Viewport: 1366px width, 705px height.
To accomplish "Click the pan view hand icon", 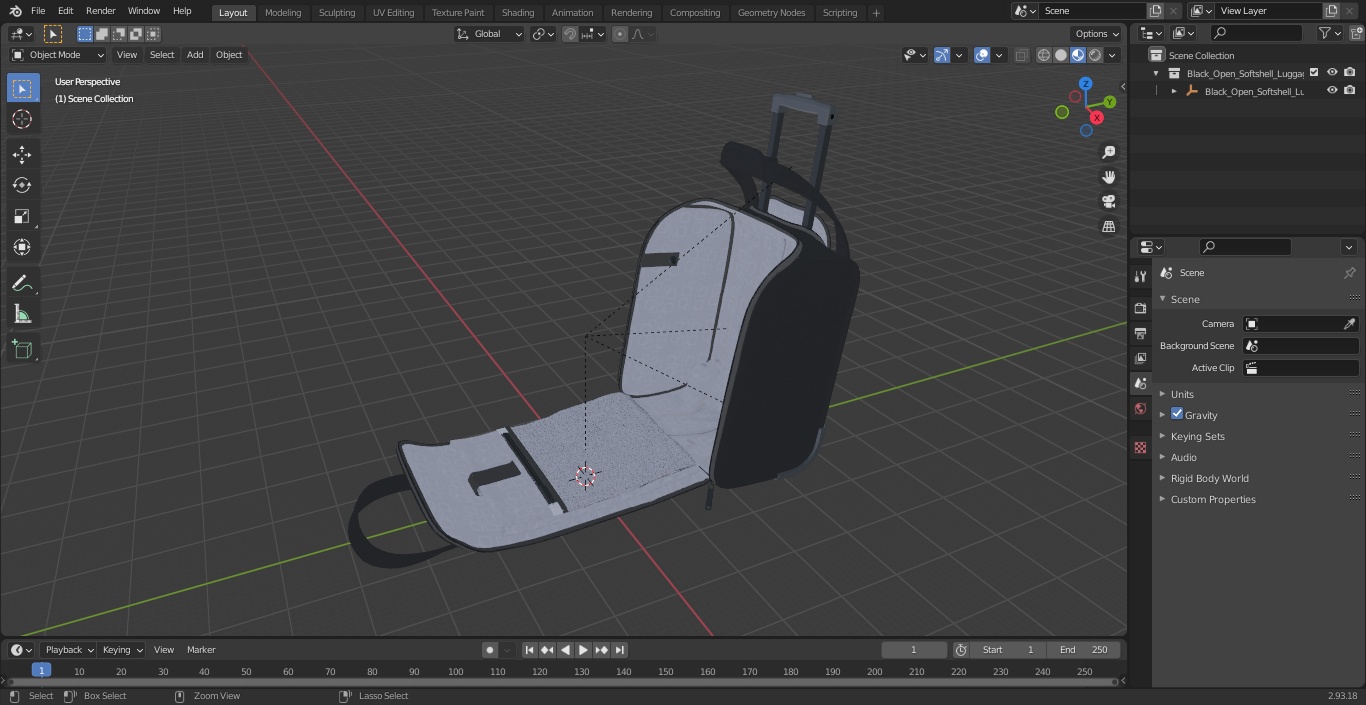I will 1109,177.
